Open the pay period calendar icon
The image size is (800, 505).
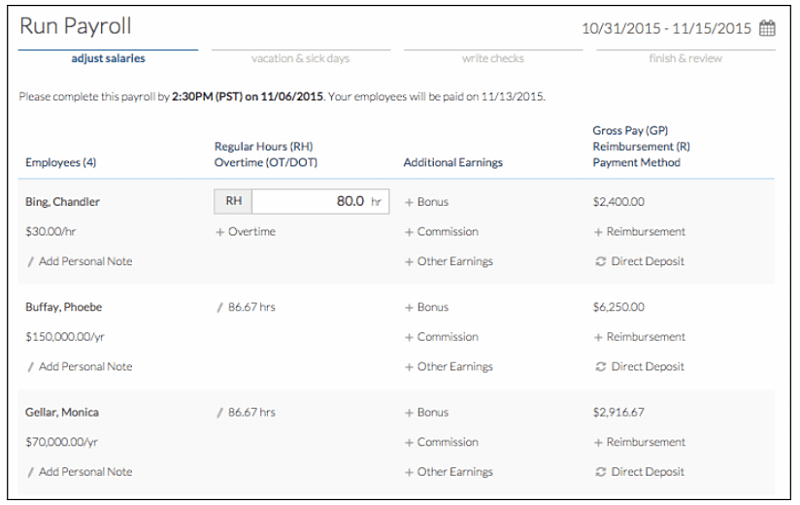coord(767,28)
